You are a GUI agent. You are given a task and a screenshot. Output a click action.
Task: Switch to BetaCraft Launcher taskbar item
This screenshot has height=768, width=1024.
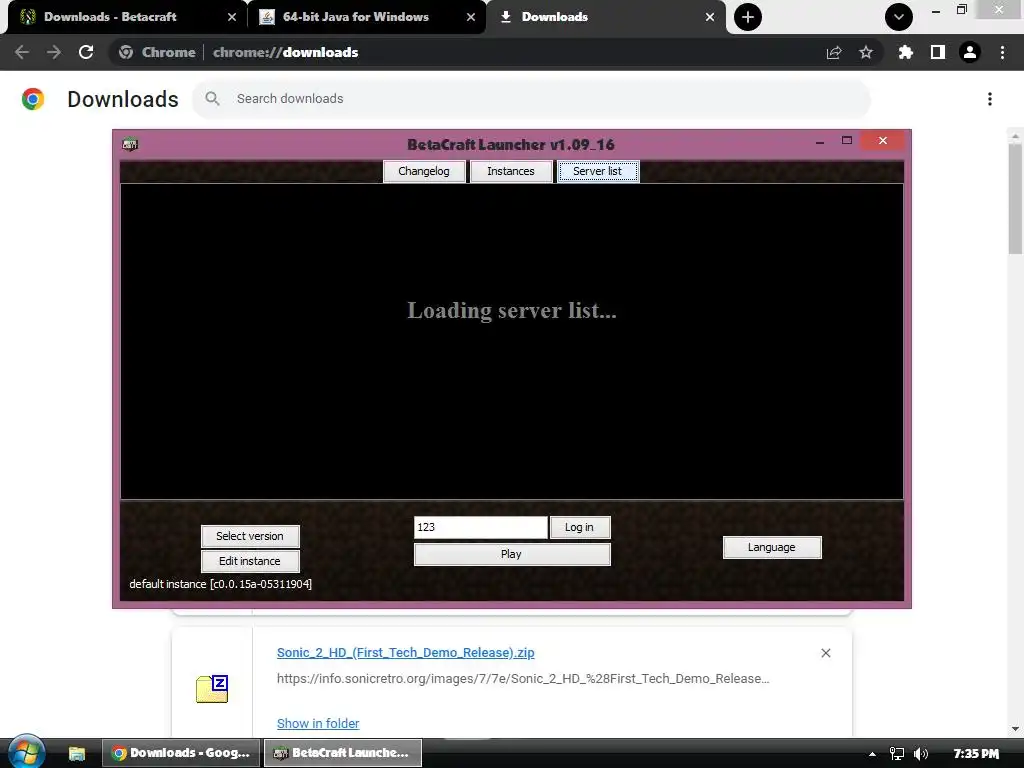pos(343,753)
